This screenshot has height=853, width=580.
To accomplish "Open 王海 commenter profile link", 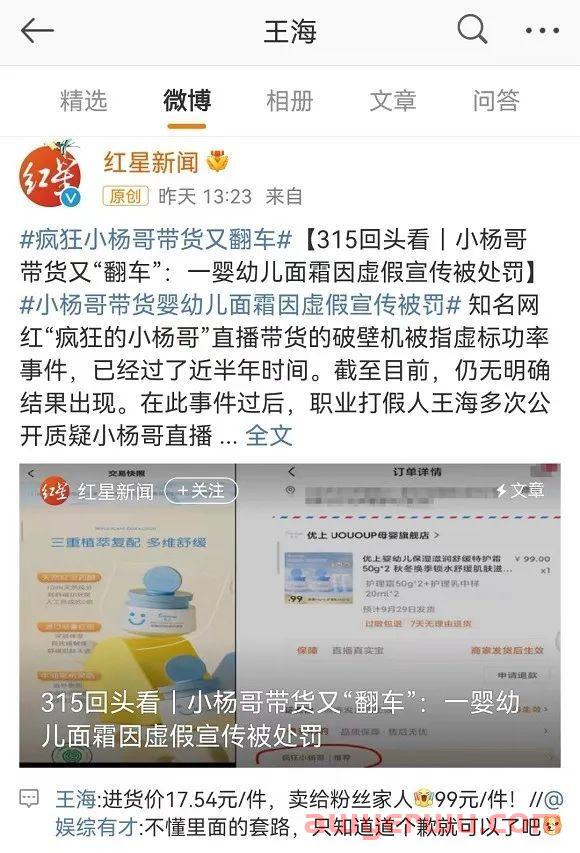I will (76, 799).
